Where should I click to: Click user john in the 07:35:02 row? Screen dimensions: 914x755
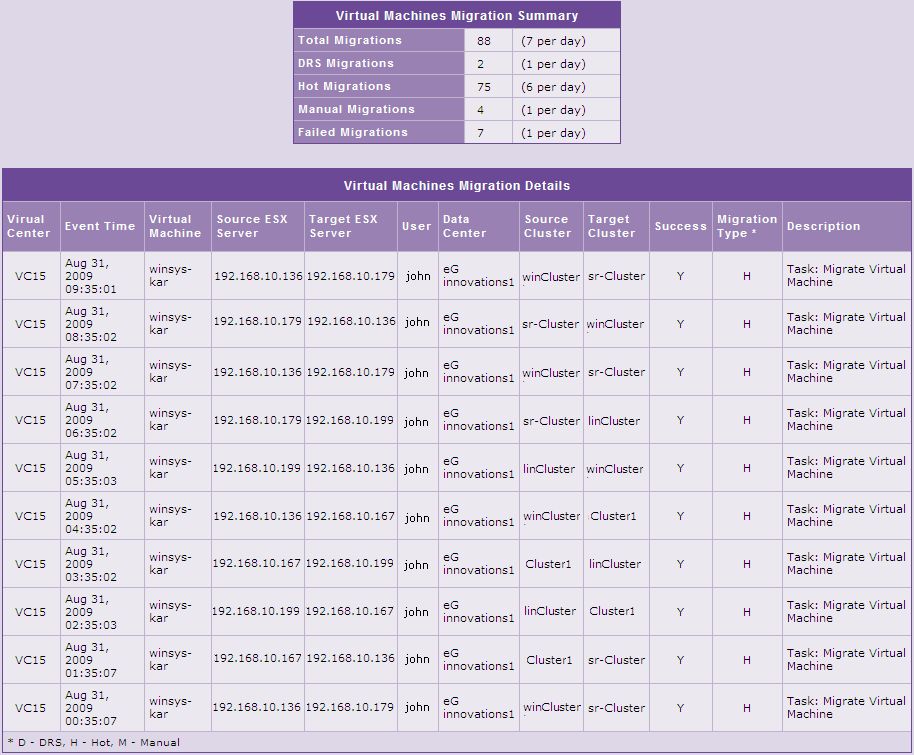416,373
